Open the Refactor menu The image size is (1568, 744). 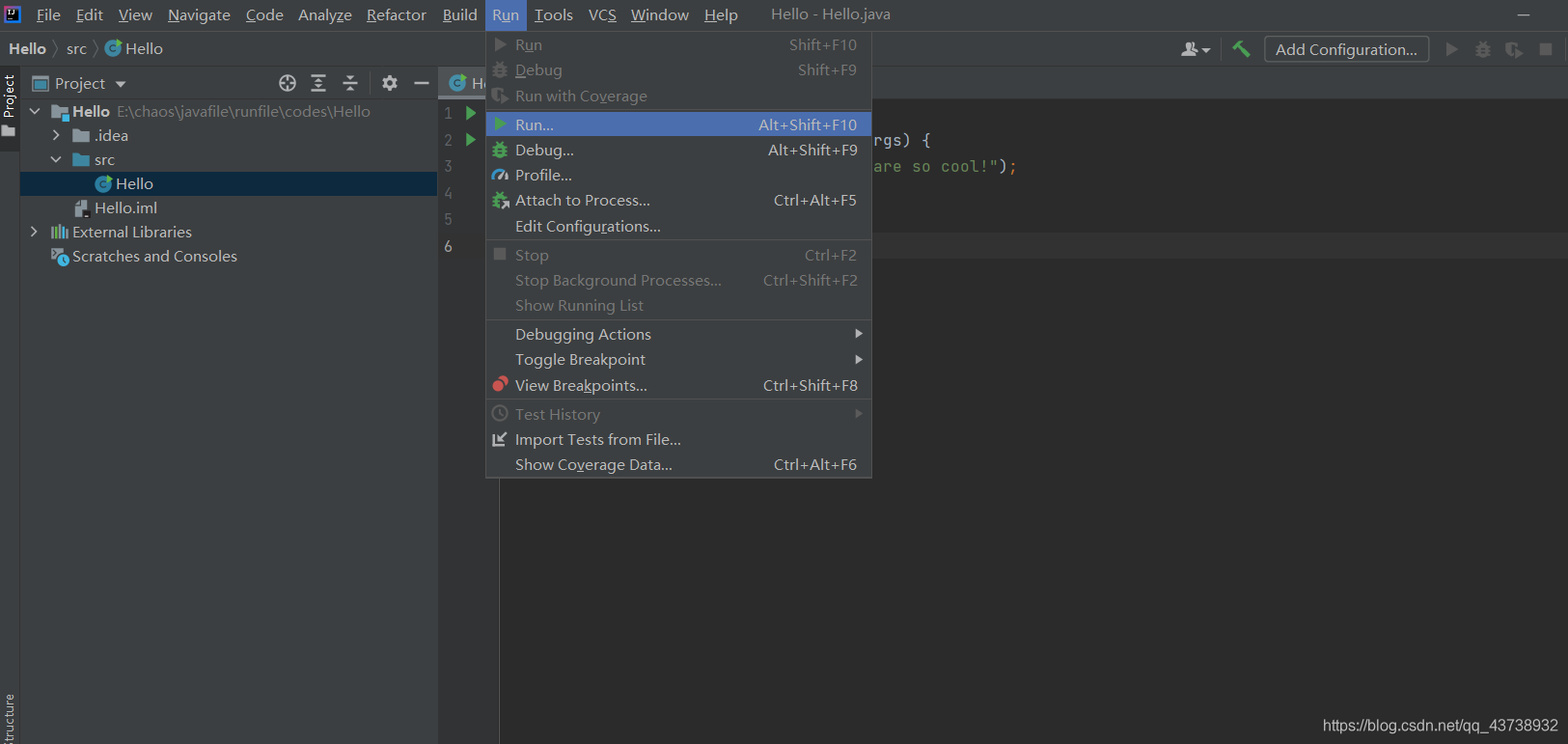pyautogui.click(x=397, y=14)
